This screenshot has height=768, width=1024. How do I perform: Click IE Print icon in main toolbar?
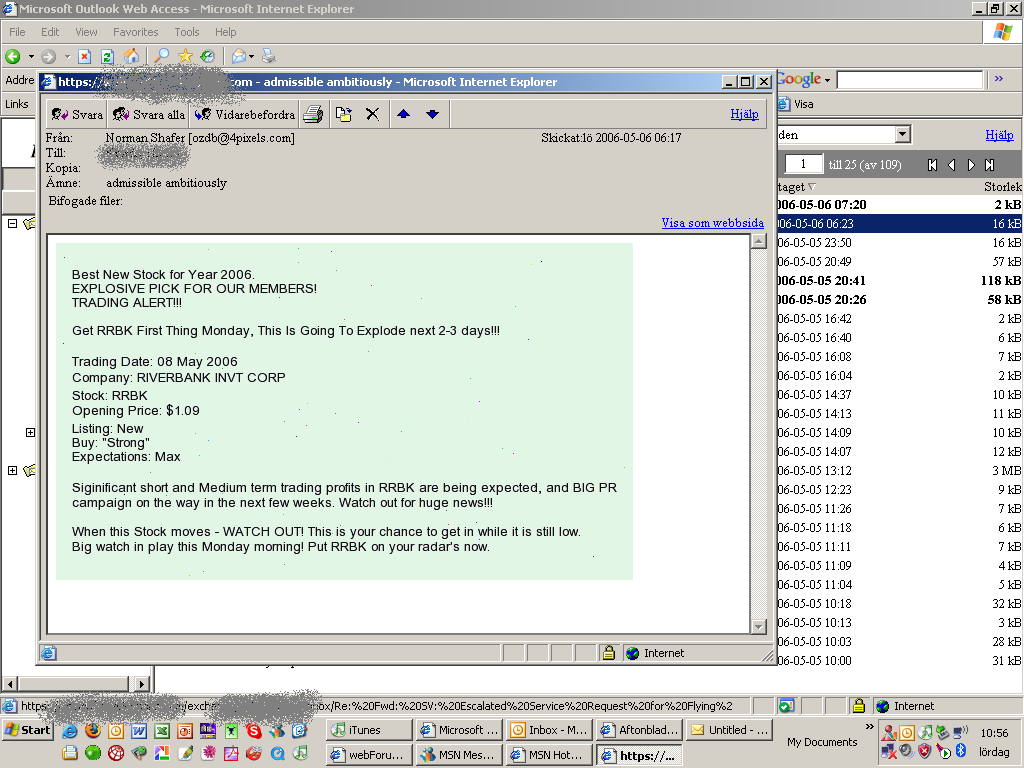[268, 57]
